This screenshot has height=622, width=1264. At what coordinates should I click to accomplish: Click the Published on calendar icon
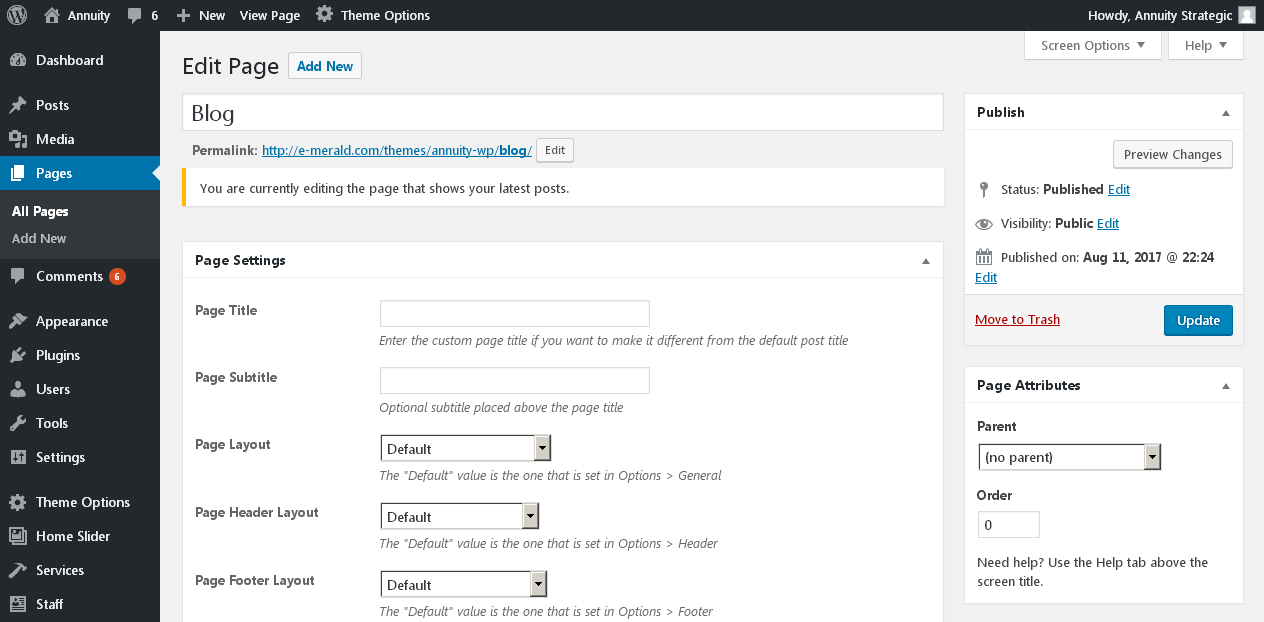point(984,257)
